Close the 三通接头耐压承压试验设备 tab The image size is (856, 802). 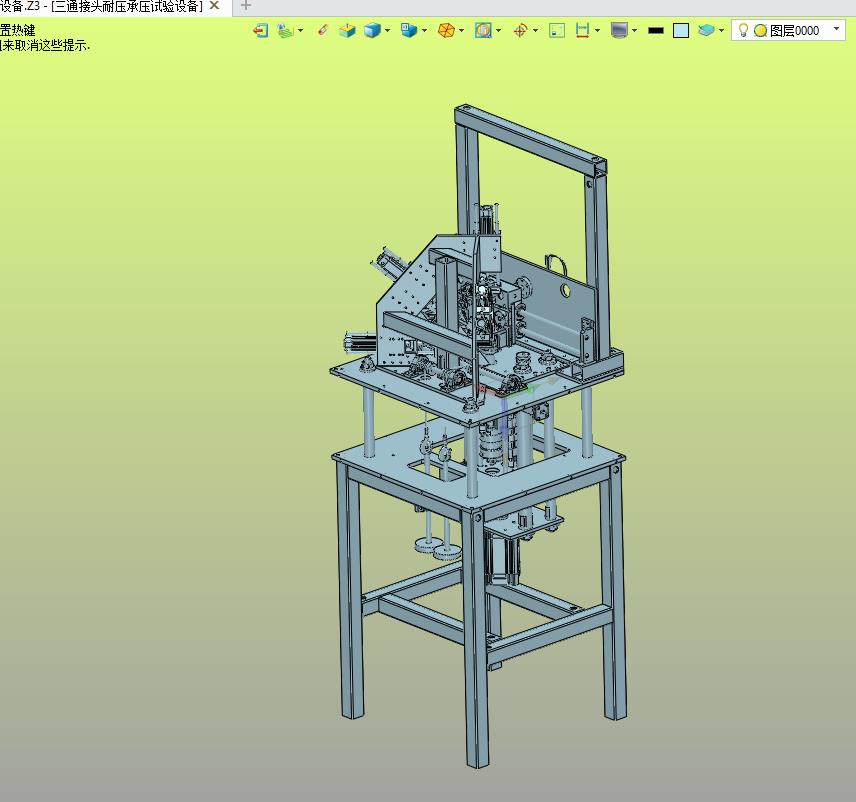pos(214,6)
